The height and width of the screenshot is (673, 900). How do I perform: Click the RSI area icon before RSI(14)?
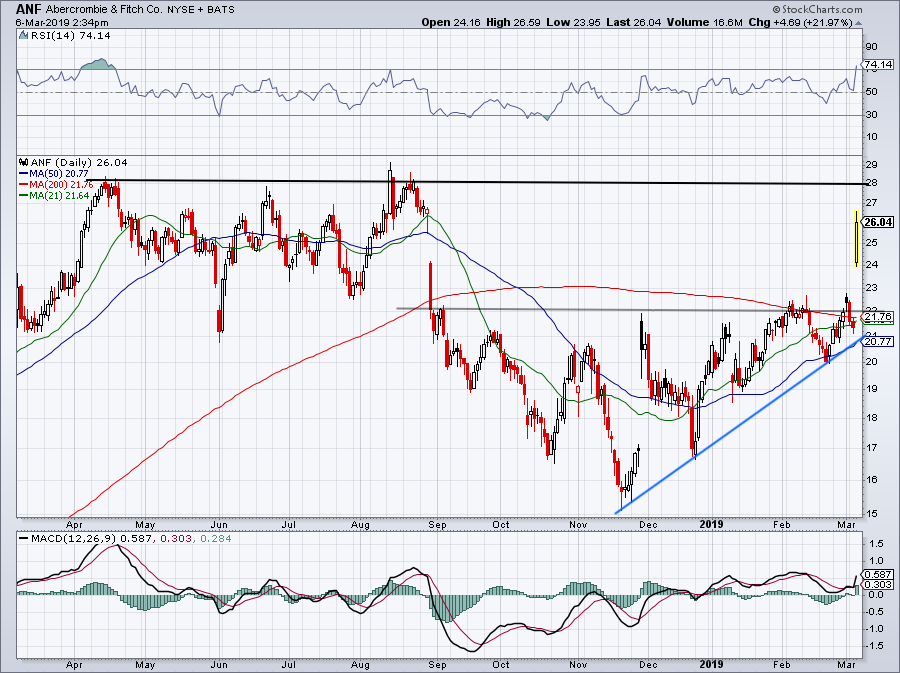click(x=23, y=35)
